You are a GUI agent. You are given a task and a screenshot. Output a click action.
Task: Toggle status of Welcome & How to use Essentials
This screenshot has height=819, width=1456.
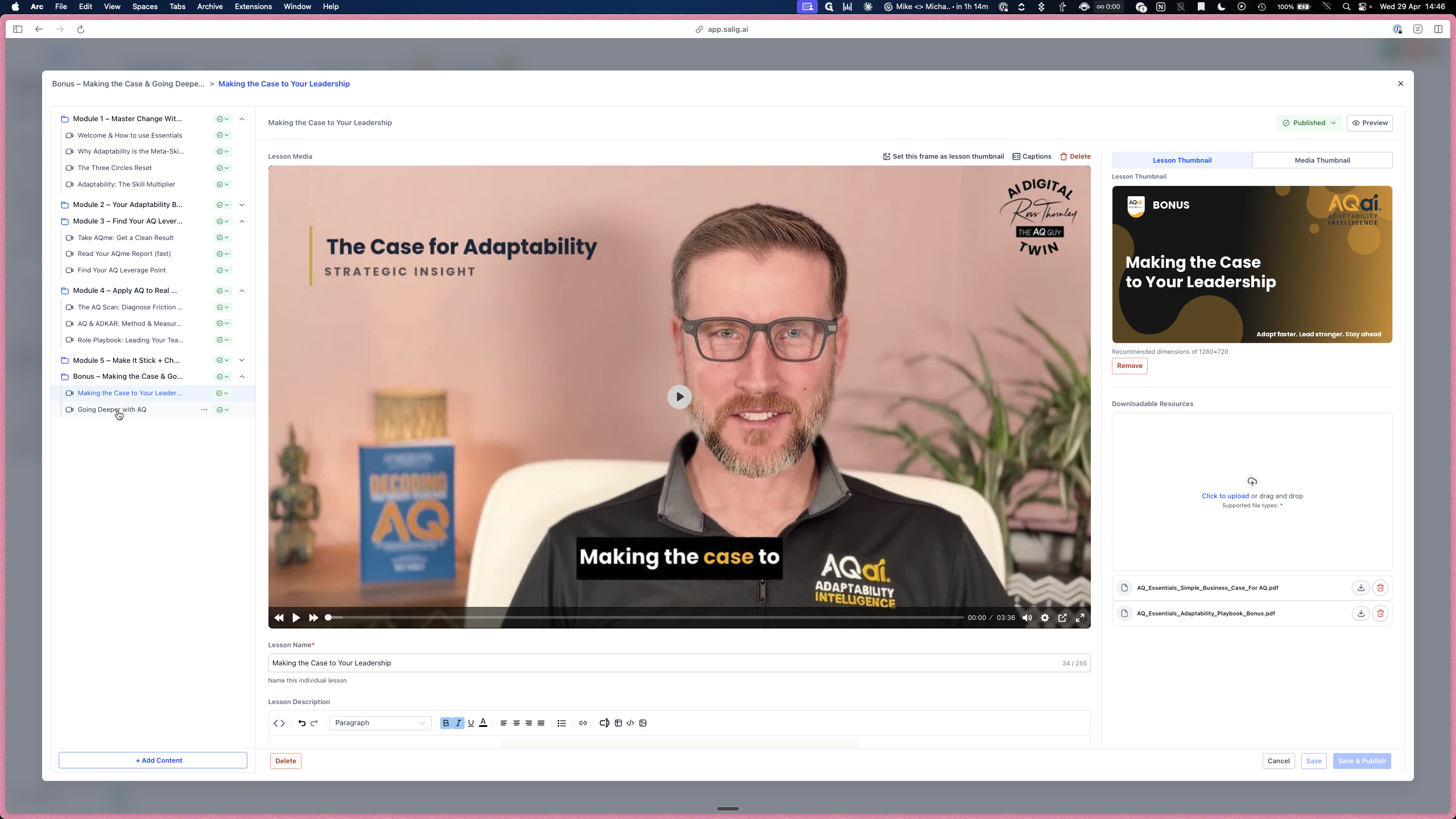click(x=222, y=135)
